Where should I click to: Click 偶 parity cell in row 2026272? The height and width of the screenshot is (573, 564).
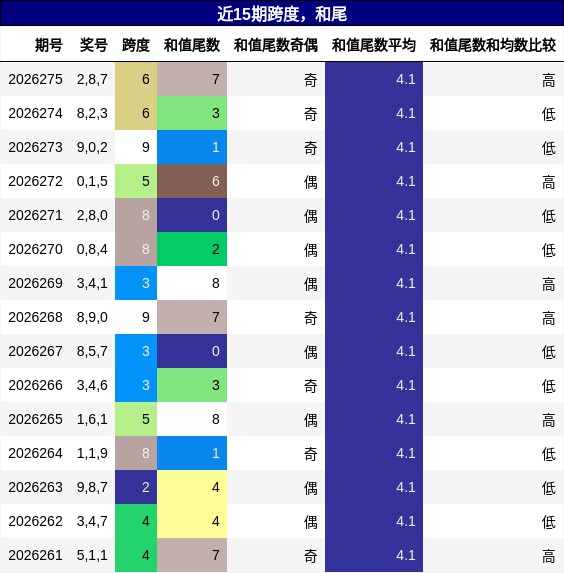tap(276, 181)
